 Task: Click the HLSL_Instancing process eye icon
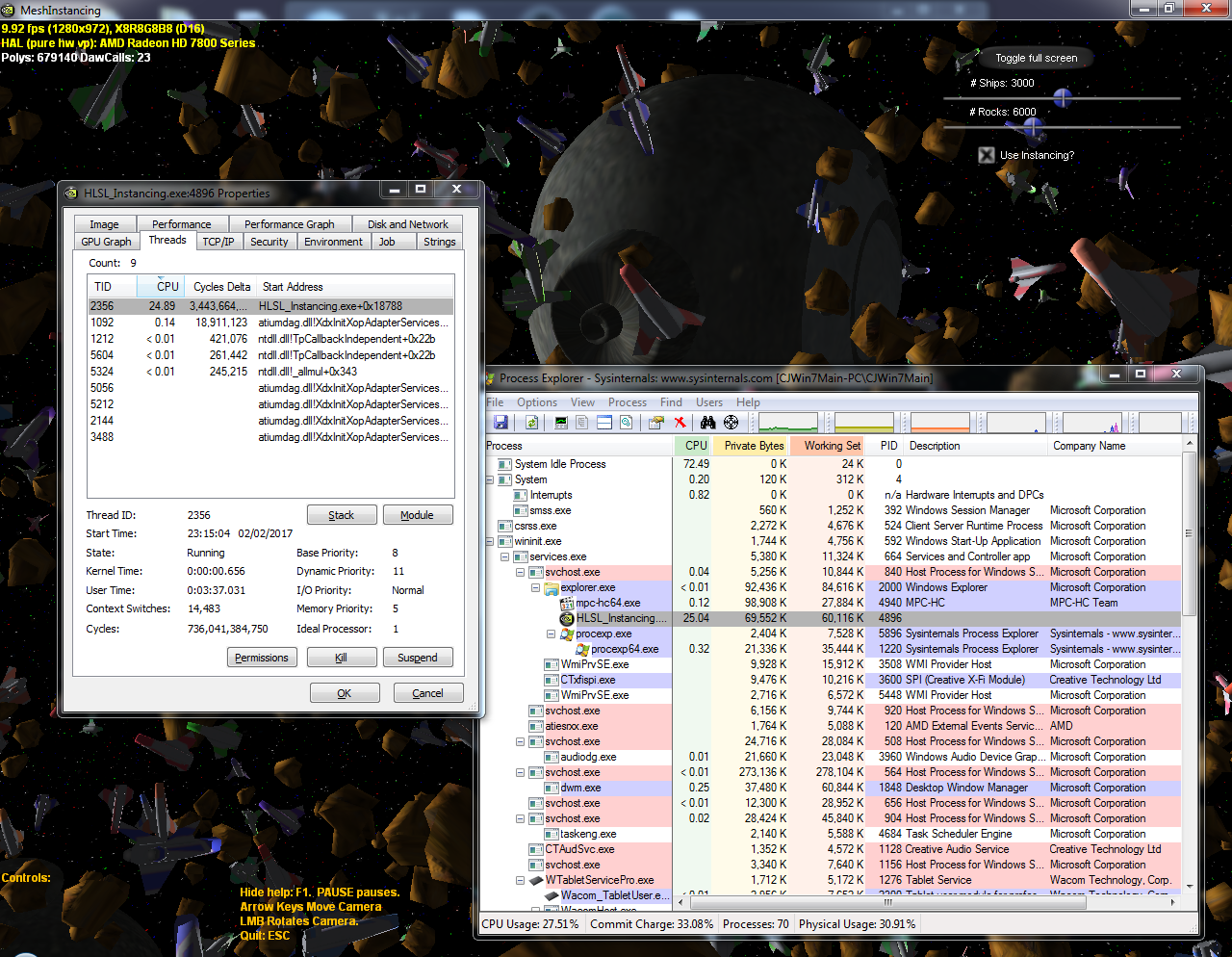tap(568, 618)
